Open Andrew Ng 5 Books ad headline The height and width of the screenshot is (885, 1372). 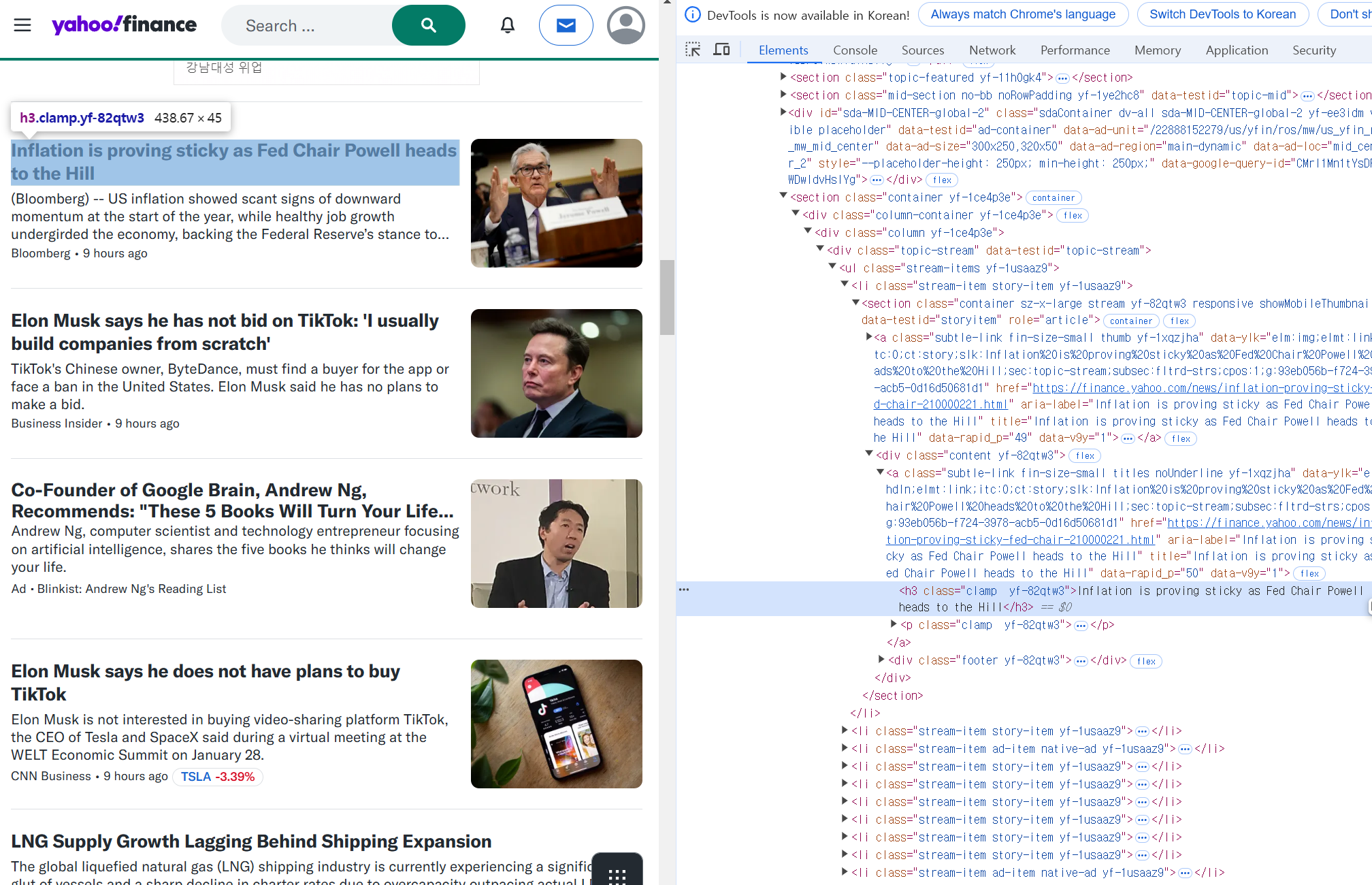pyautogui.click(x=233, y=500)
